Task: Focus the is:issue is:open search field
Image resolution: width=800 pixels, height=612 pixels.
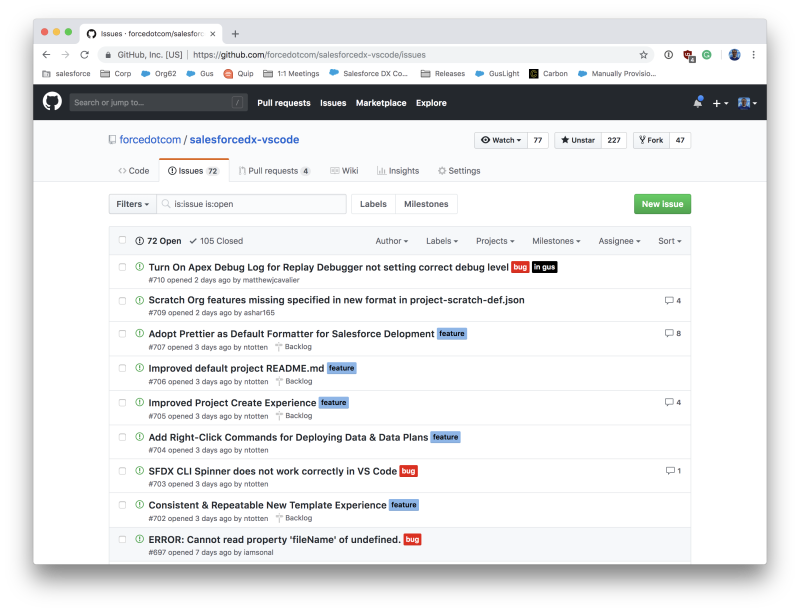Action: pos(252,203)
